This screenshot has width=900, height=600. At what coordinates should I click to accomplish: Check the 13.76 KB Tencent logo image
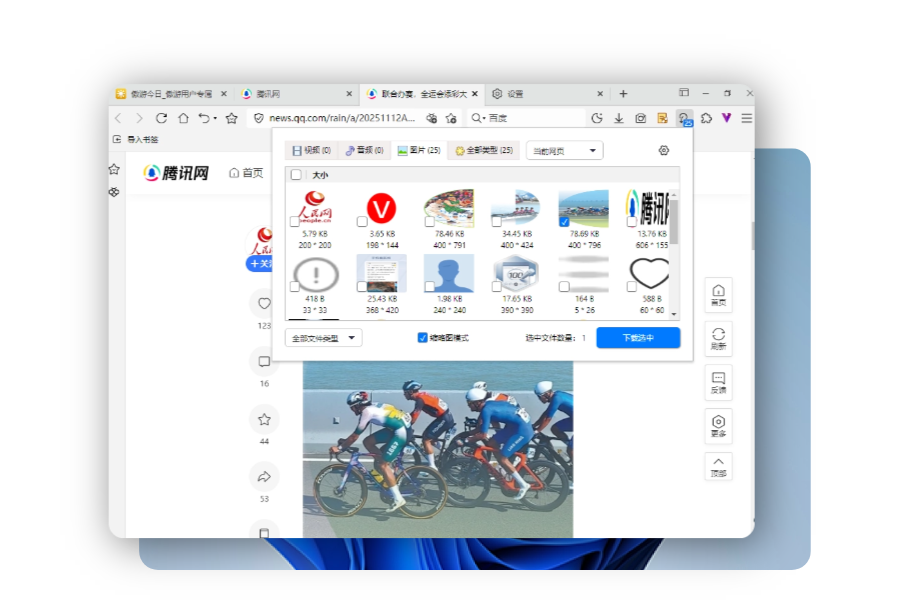[x=631, y=222]
